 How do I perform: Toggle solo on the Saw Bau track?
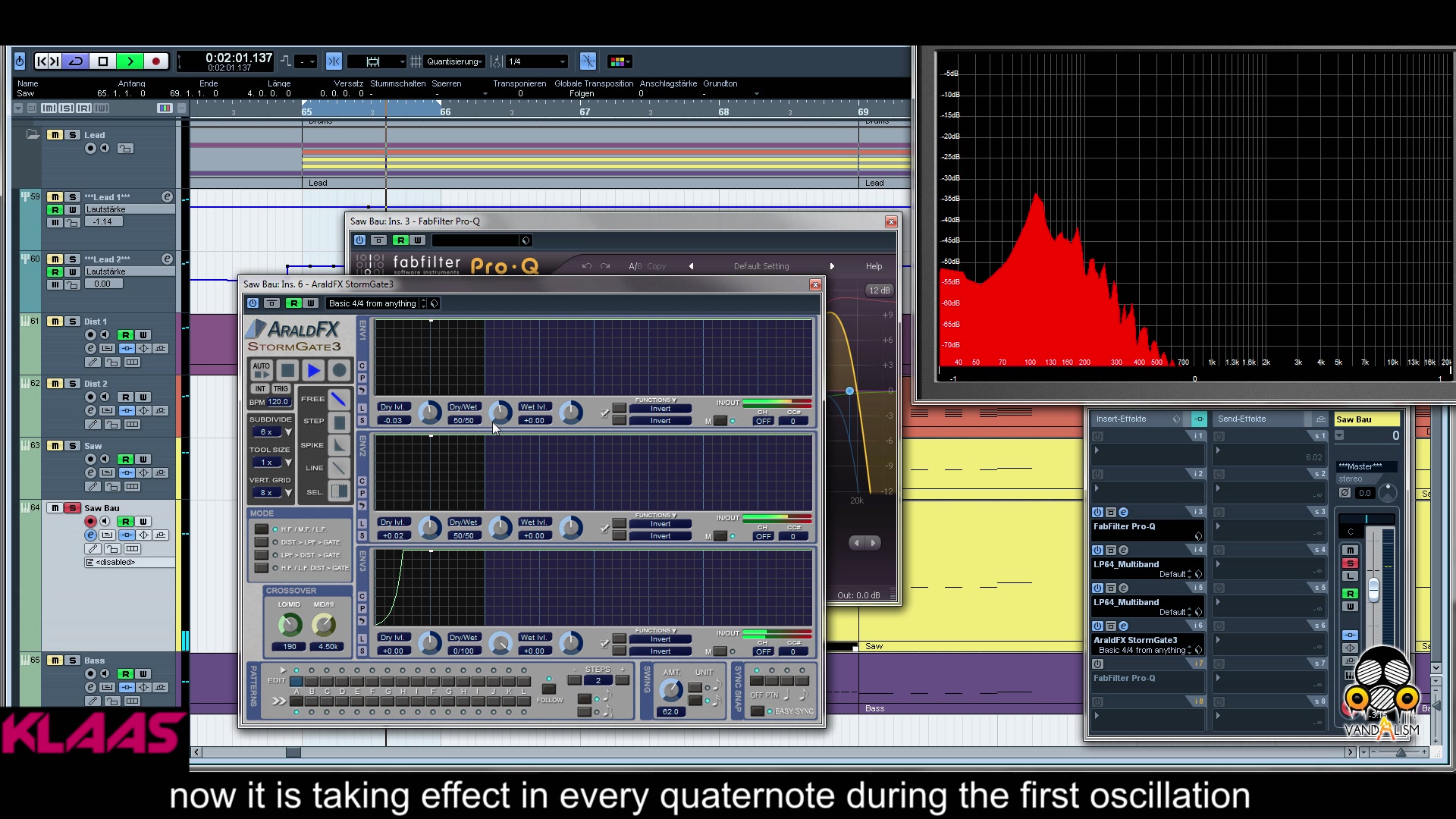click(73, 508)
